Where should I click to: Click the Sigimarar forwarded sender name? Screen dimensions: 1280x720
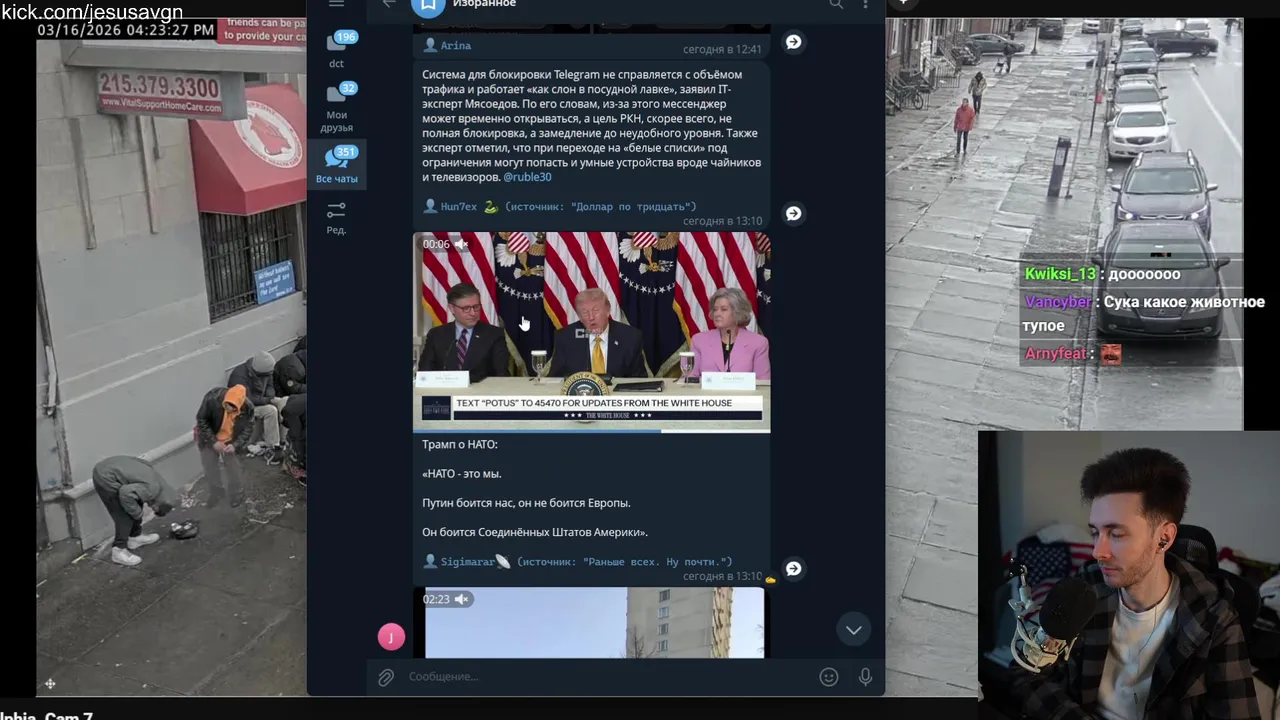(467, 562)
